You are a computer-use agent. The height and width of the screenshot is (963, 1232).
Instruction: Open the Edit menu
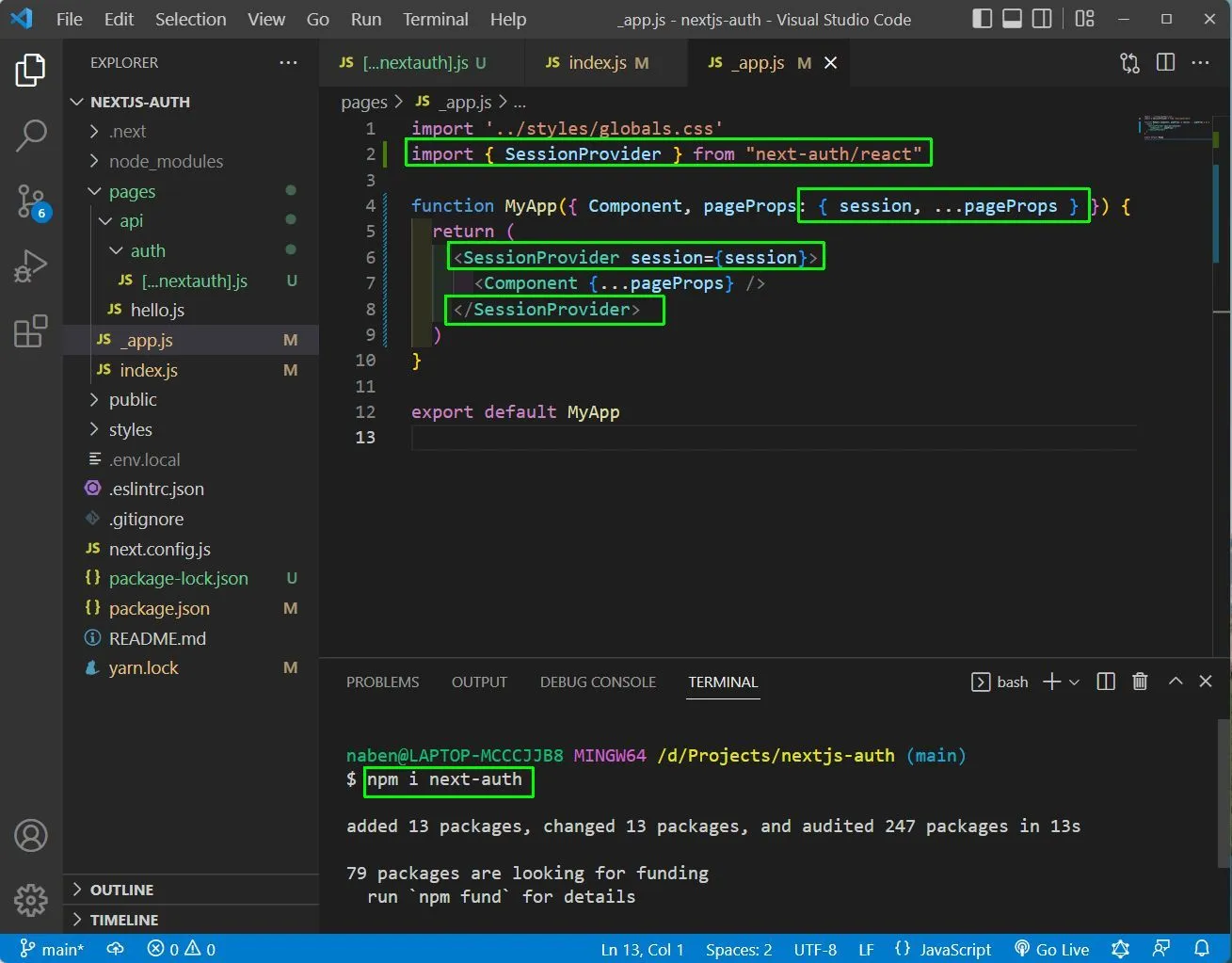click(119, 19)
